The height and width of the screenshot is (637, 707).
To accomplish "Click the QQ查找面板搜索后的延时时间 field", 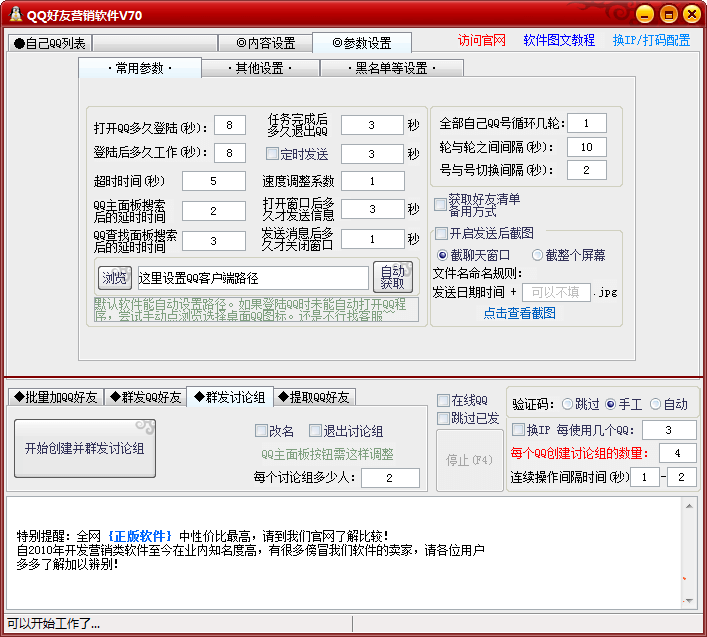I will (x=214, y=241).
